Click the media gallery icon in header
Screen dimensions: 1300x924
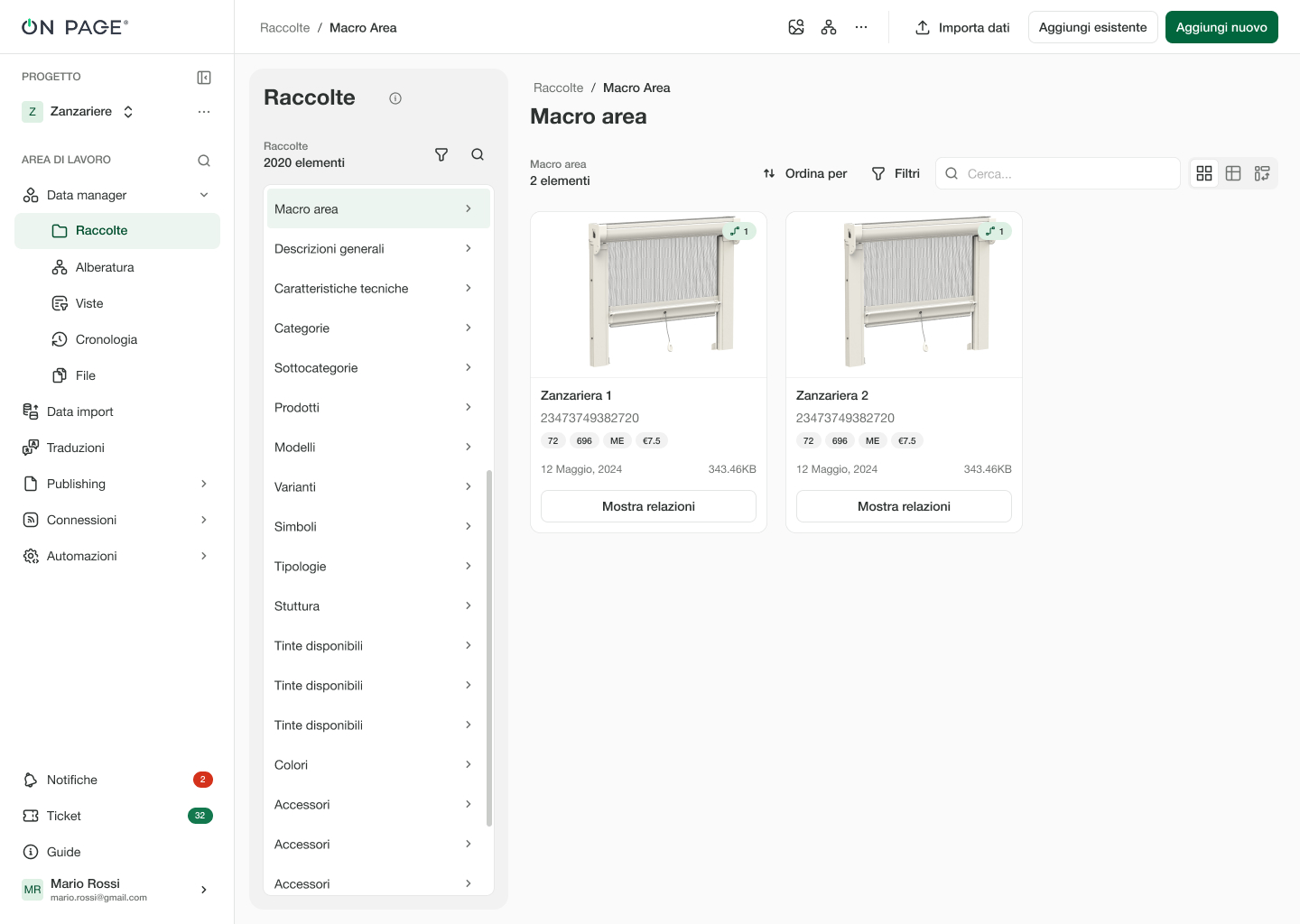tap(796, 27)
